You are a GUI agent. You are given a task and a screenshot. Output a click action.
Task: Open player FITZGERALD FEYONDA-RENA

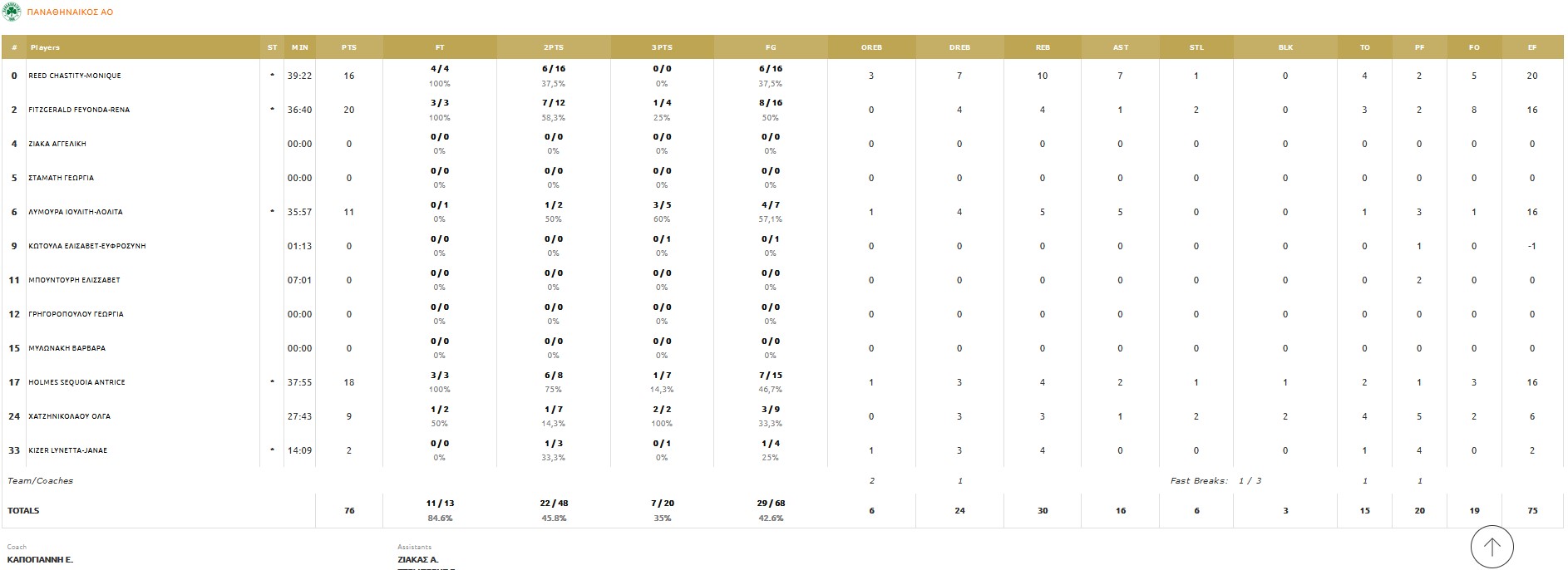click(79, 110)
